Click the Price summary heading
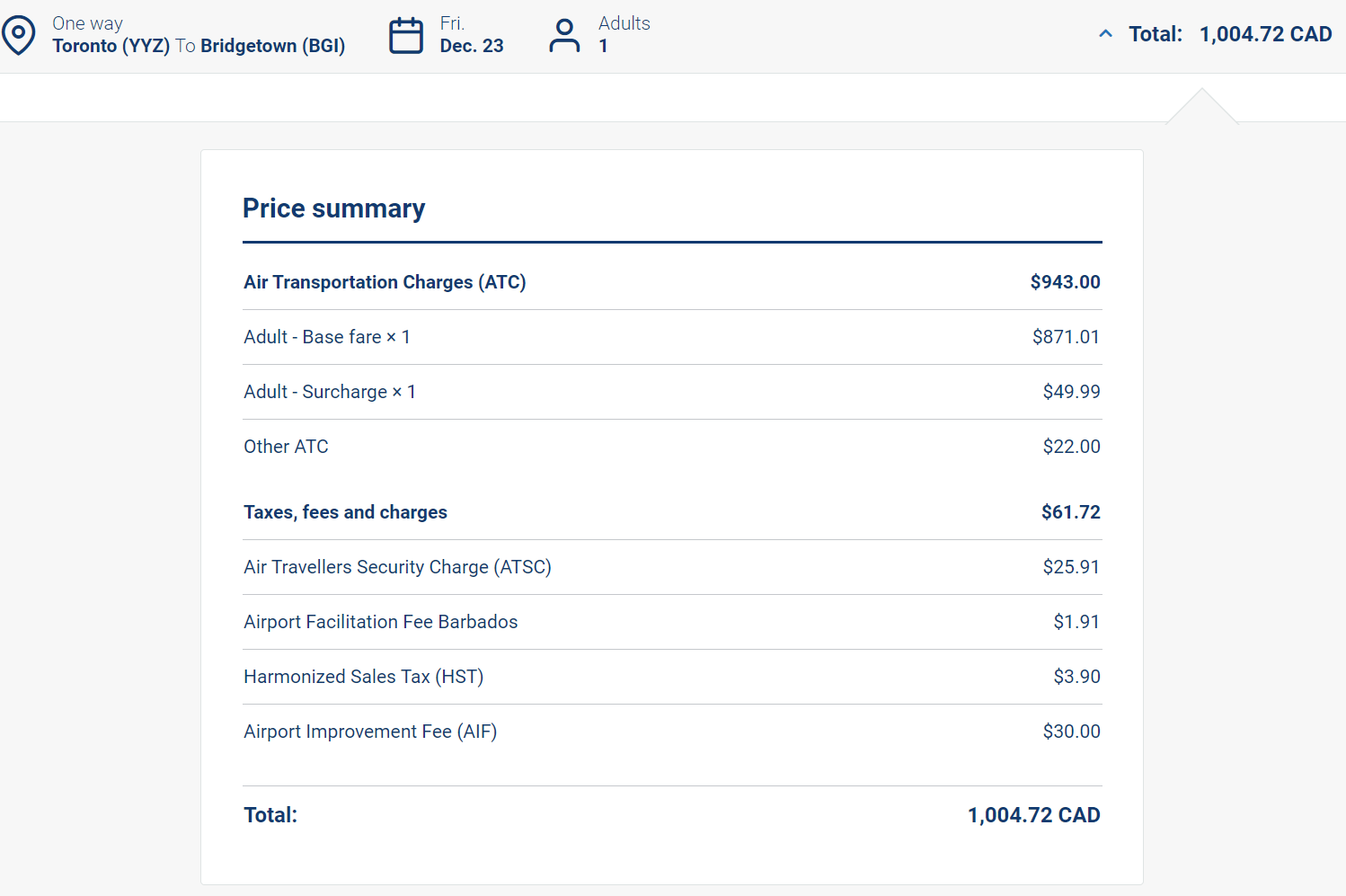 (333, 208)
